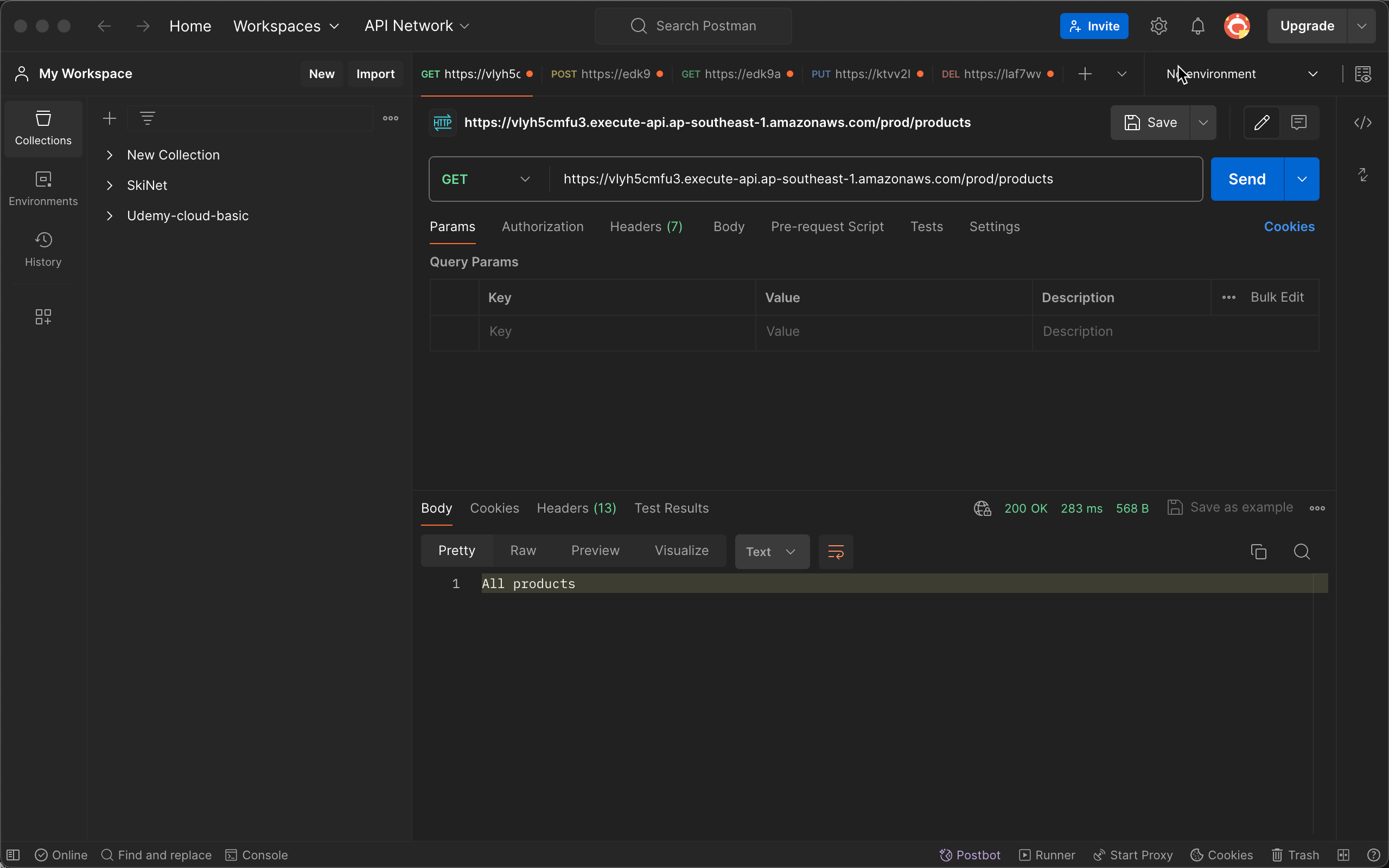Click the Search Postman field
This screenshot has height=868, width=1389.
tap(693, 26)
